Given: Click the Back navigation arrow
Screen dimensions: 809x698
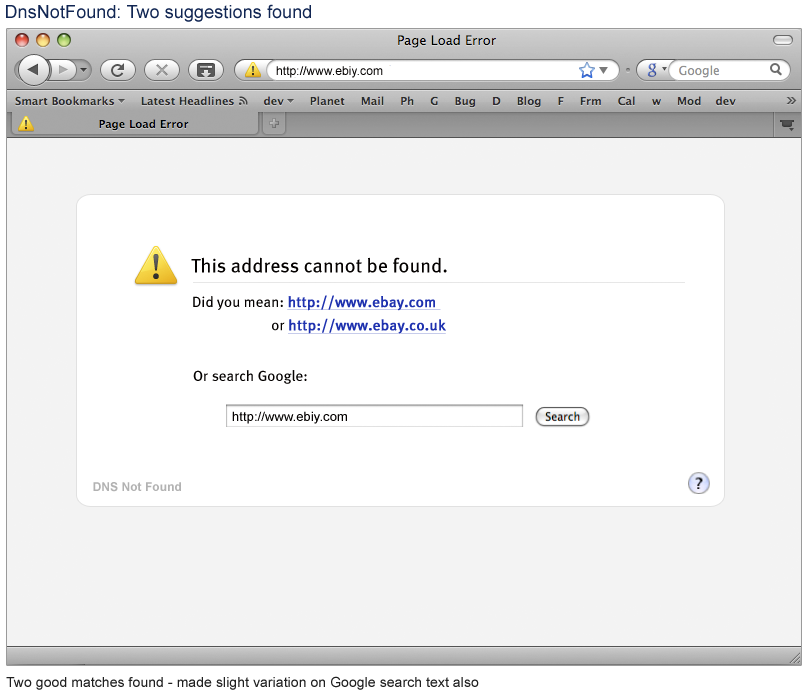Looking at the screenshot, I should [x=33, y=70].
